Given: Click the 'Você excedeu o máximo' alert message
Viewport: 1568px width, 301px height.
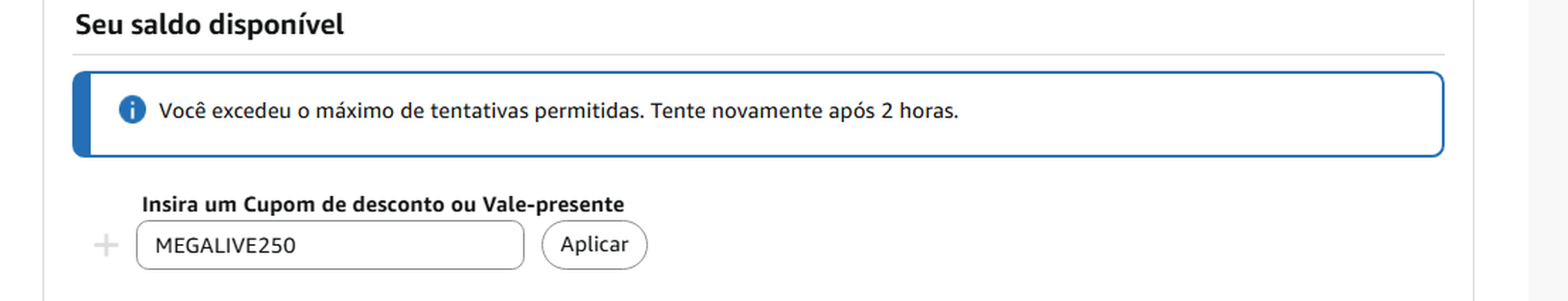Looking at the screenshot, I should pos(402,111).
